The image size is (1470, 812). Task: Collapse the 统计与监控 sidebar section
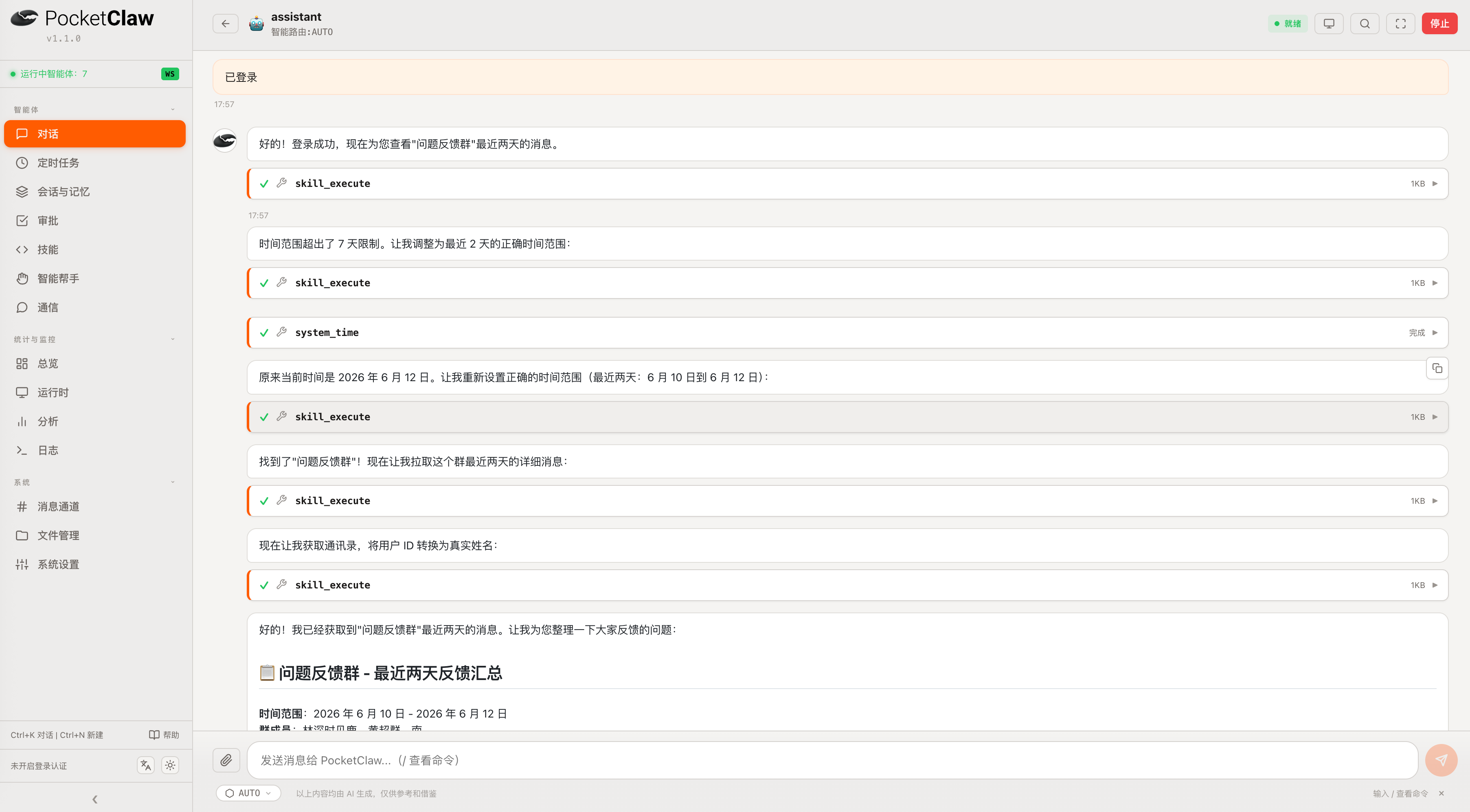click(173, 339)
